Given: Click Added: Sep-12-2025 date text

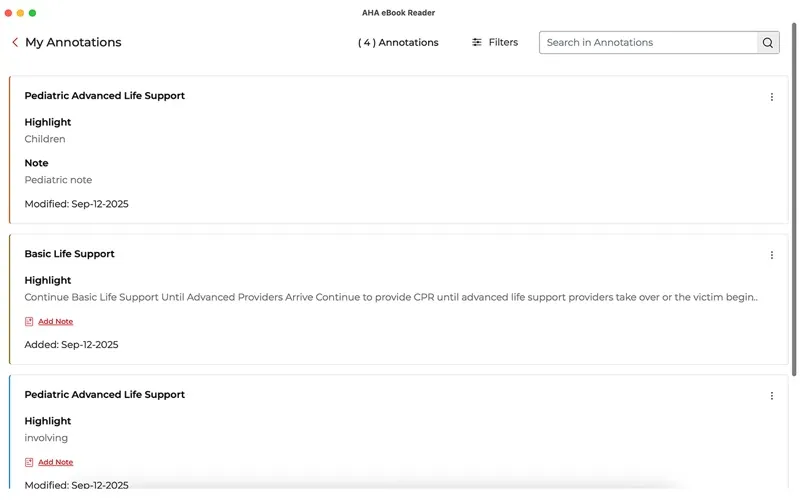Looking at the screenshot, I should pyautogui.click(x=71, y=345).
